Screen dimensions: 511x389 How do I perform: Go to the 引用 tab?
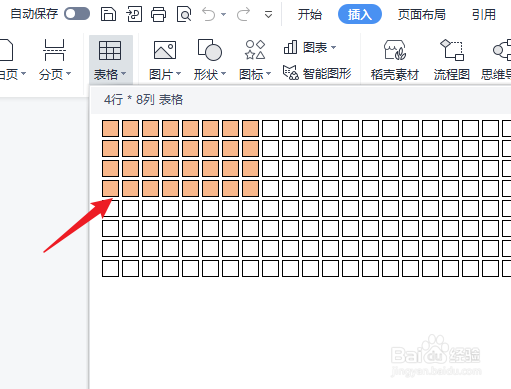pyautogui.click(x=484, y=14)
